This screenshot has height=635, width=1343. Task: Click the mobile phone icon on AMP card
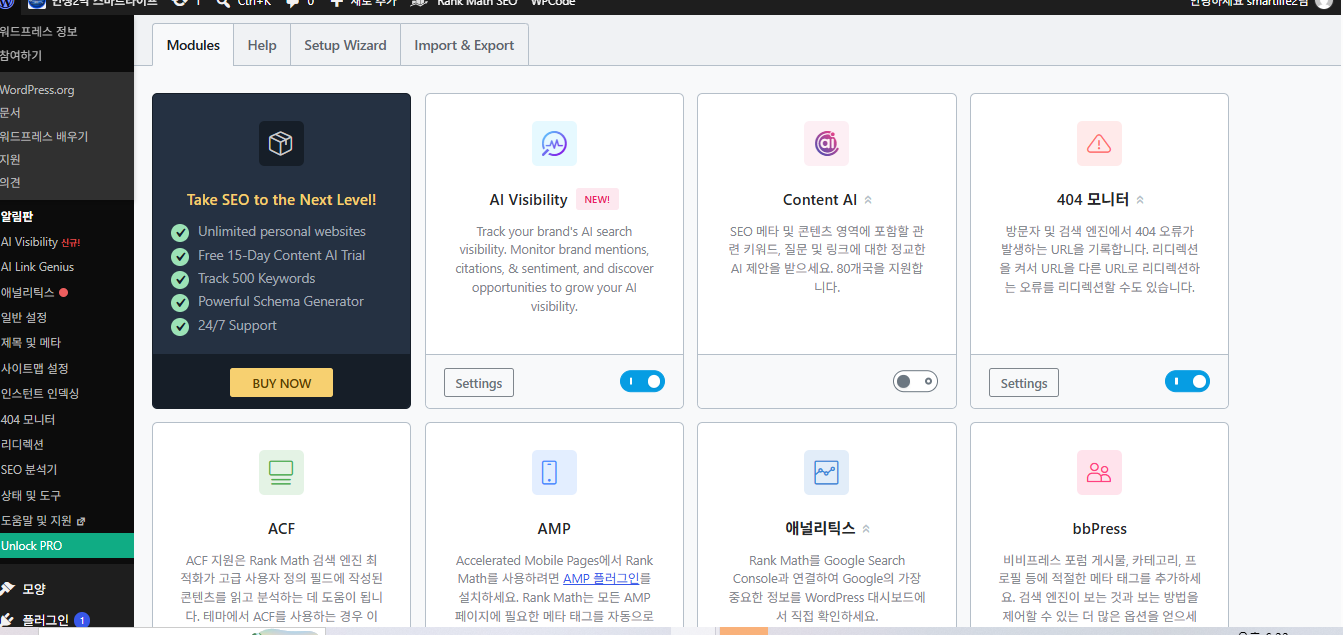click(554, 472)
